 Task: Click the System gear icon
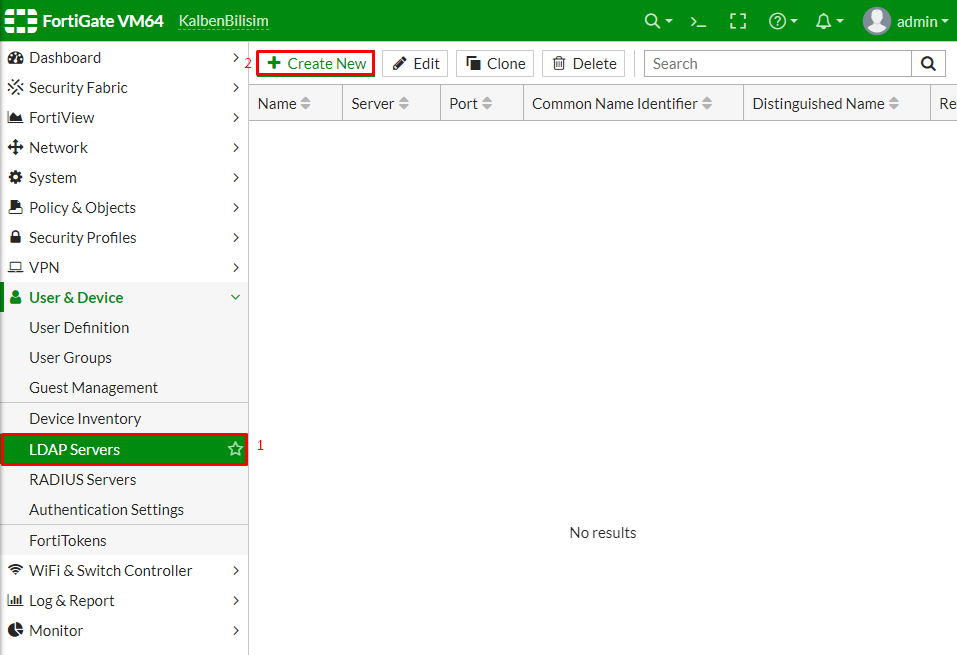(15, 177)
